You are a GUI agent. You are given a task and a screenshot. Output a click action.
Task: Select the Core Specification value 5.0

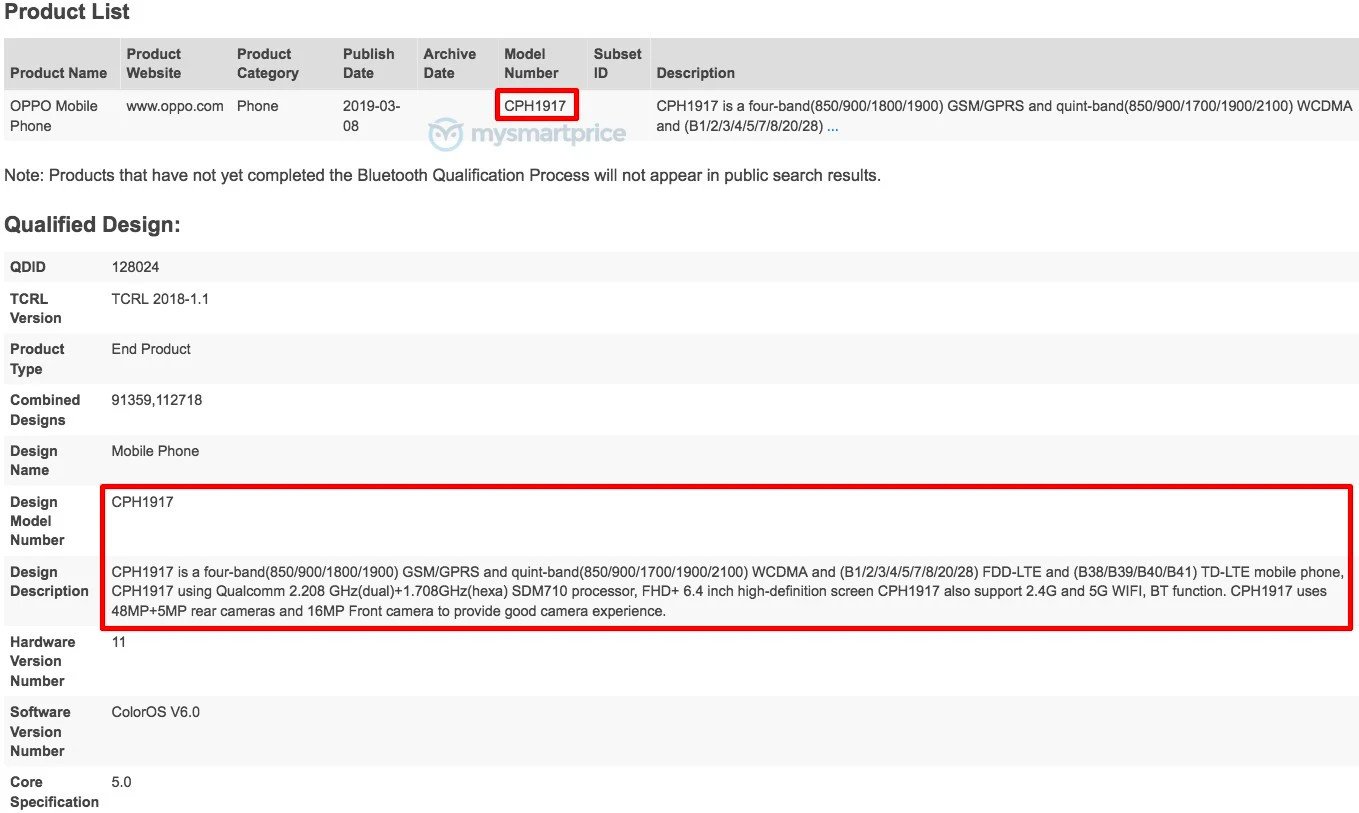121,782
